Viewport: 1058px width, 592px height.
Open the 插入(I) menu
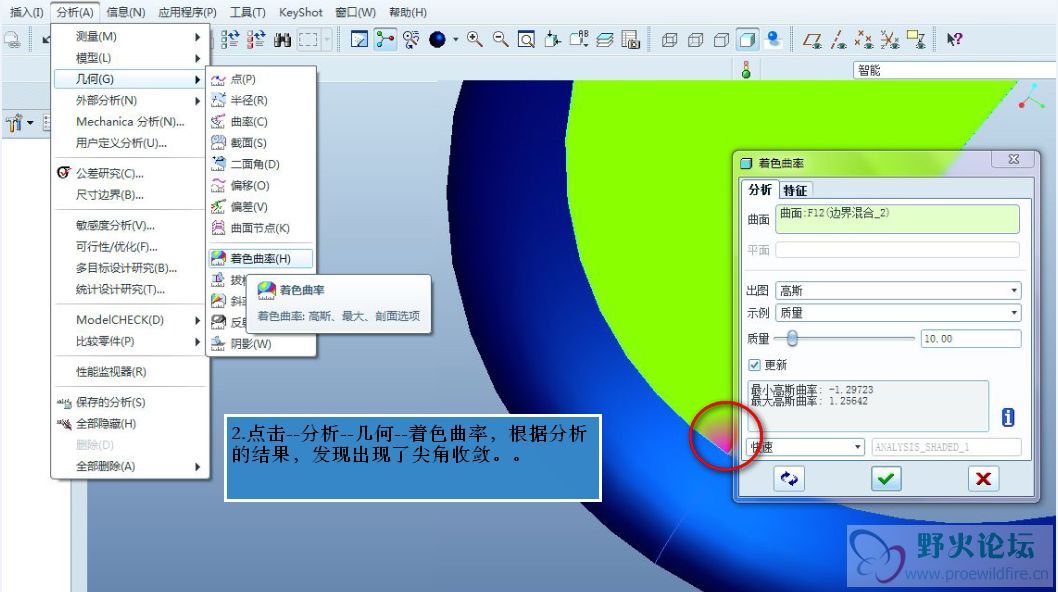26,12
